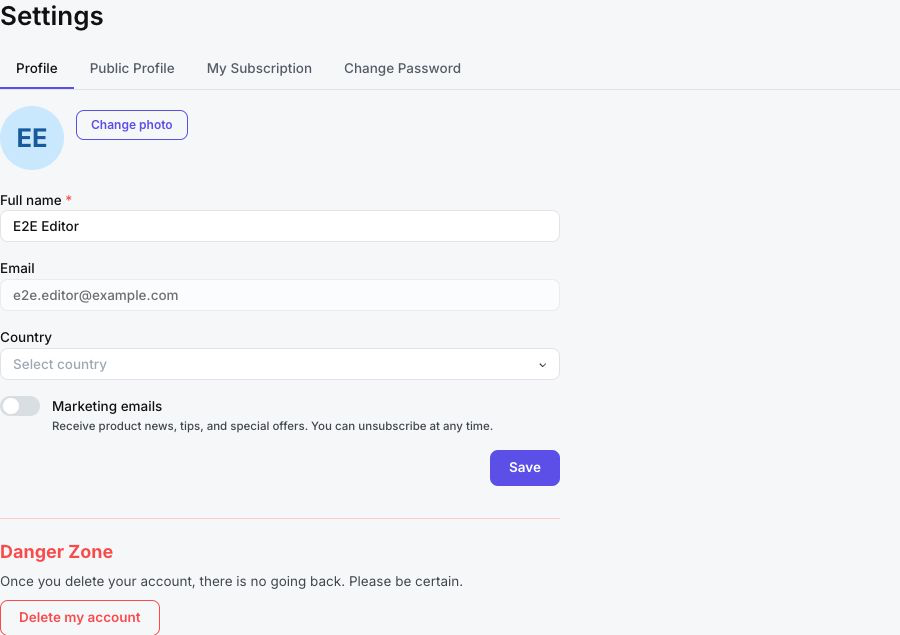The height and width of the screenshot is (635, 900).
Task: Click the EE avatar image
Action: point(32,138)
